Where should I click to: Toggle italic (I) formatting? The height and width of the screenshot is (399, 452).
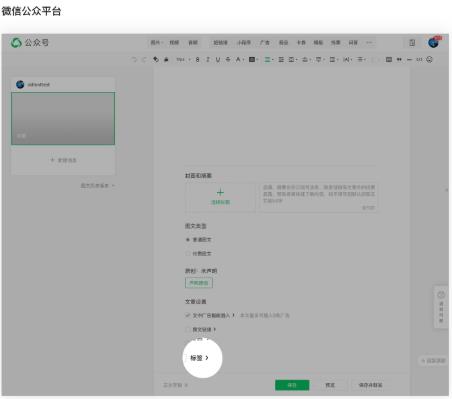tap(208, 60)
